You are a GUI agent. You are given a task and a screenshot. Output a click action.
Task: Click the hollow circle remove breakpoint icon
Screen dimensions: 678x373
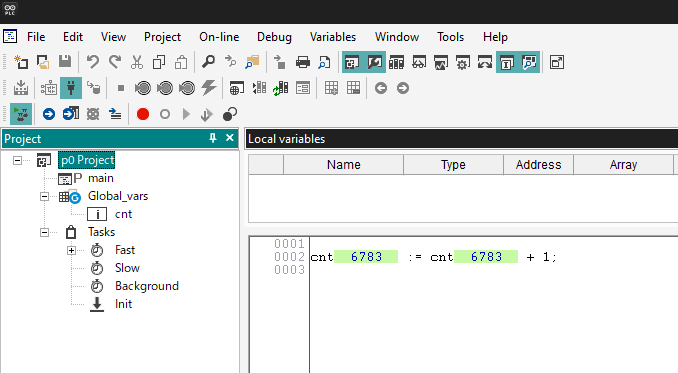coord(165,114)
